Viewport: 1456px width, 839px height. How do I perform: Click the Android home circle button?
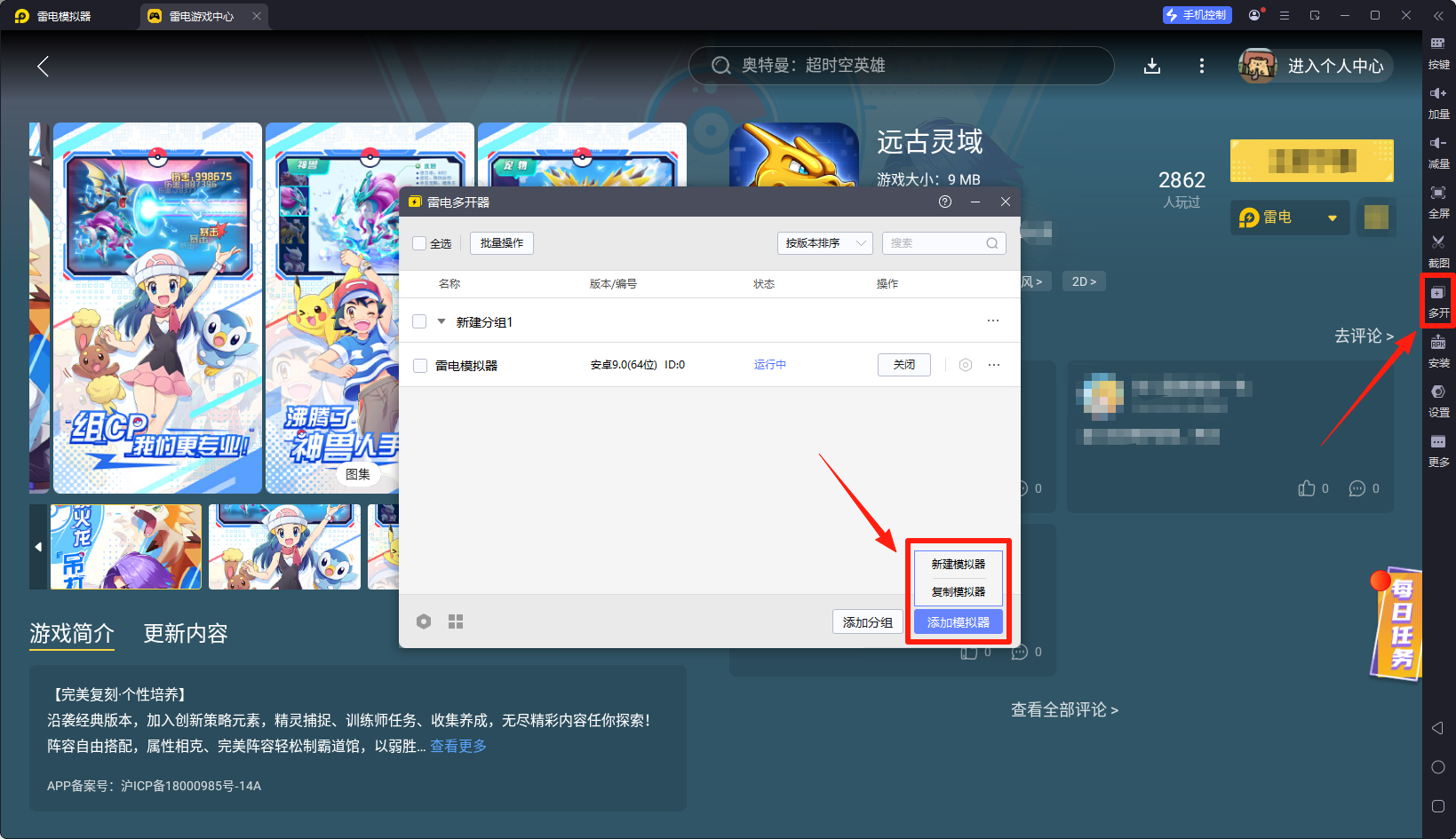(x=1438, y=767)
